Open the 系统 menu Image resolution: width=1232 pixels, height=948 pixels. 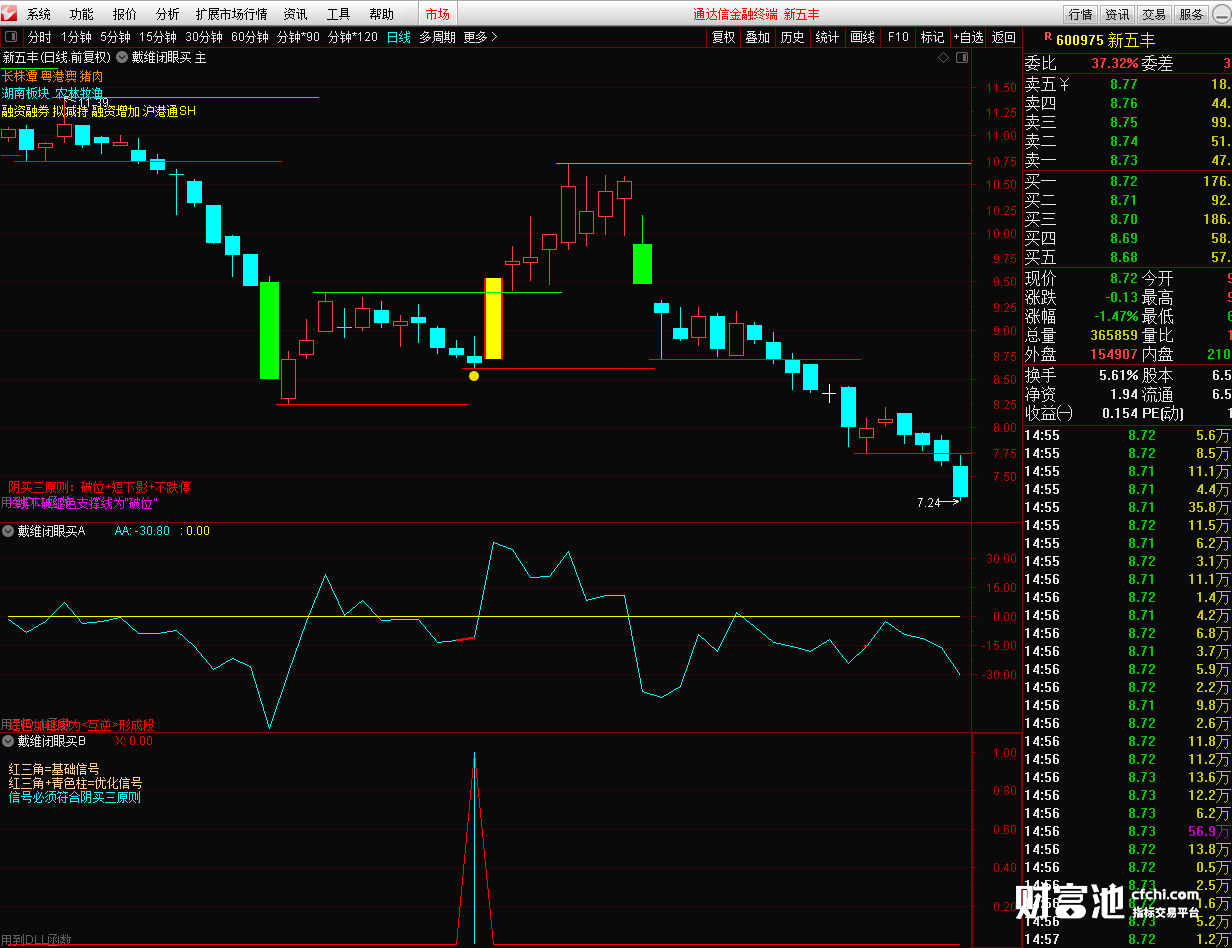[39, 14]
